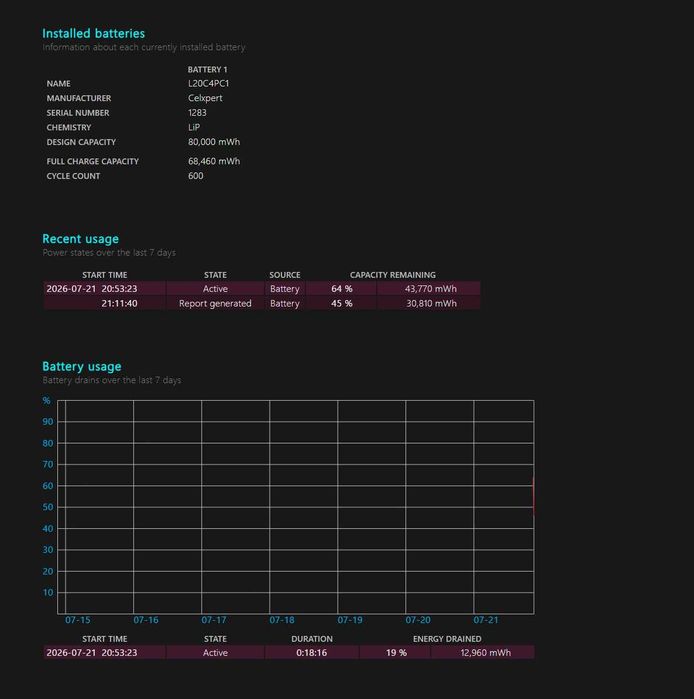Click the 50 tick on chart axis
Viewport: 694px width, 699px height.
pos(48,507)
